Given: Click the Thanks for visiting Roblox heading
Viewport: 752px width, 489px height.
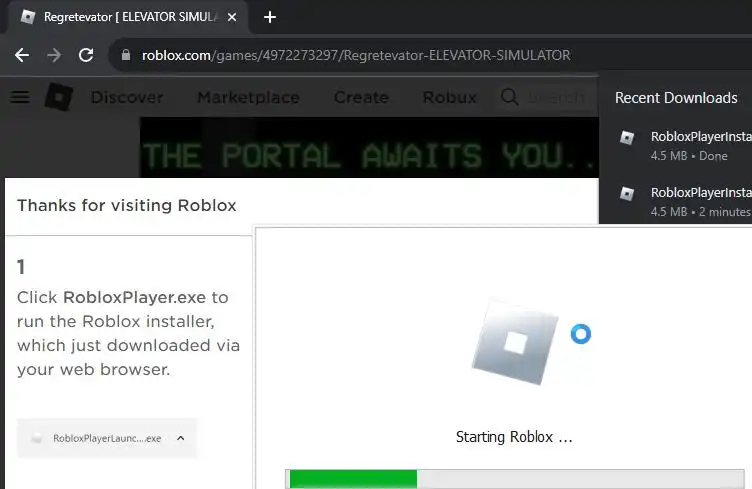Looking at the screenshot, I should tap(127, 205).
